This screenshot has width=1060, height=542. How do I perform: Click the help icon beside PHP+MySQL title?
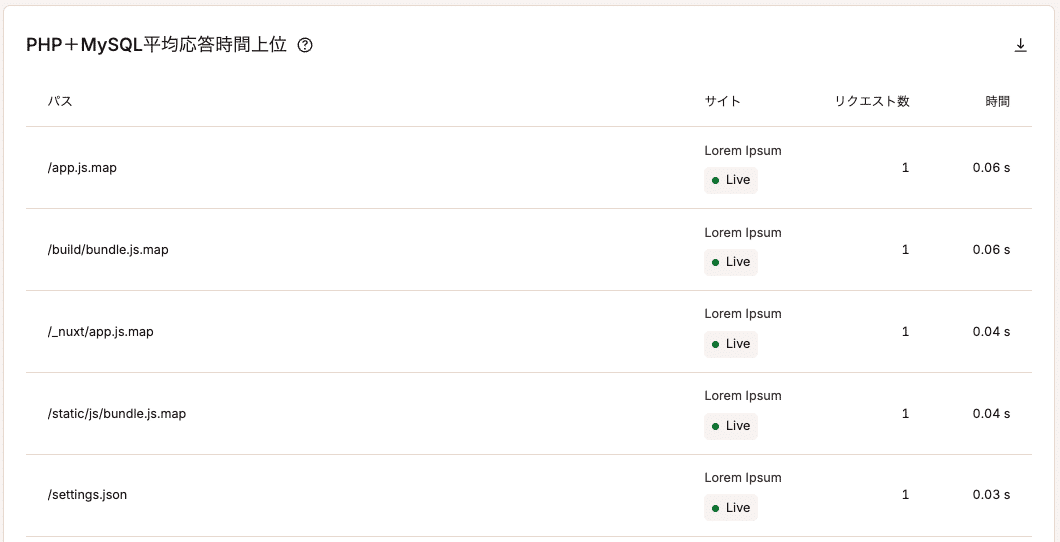[305, 45]
